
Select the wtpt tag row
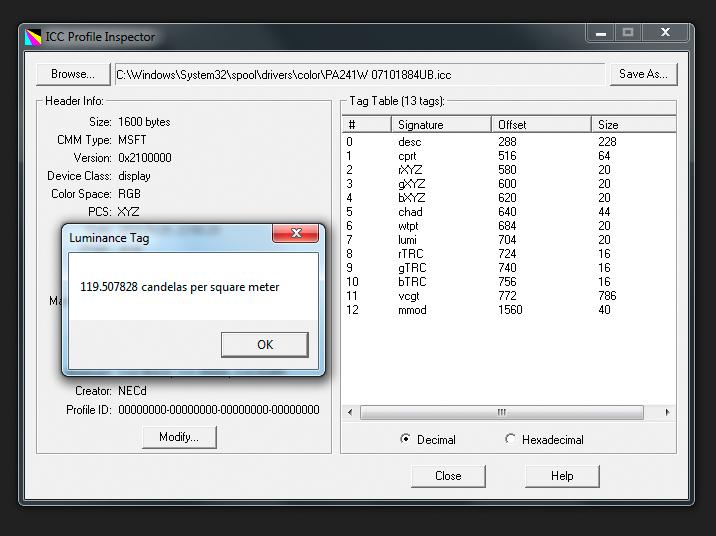click(509, 226)
